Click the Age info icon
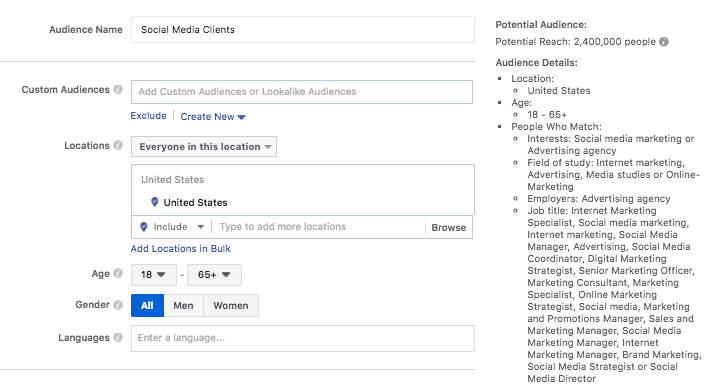Image resolution: width=711 pixels, height=391 pixels. [118, 273]
